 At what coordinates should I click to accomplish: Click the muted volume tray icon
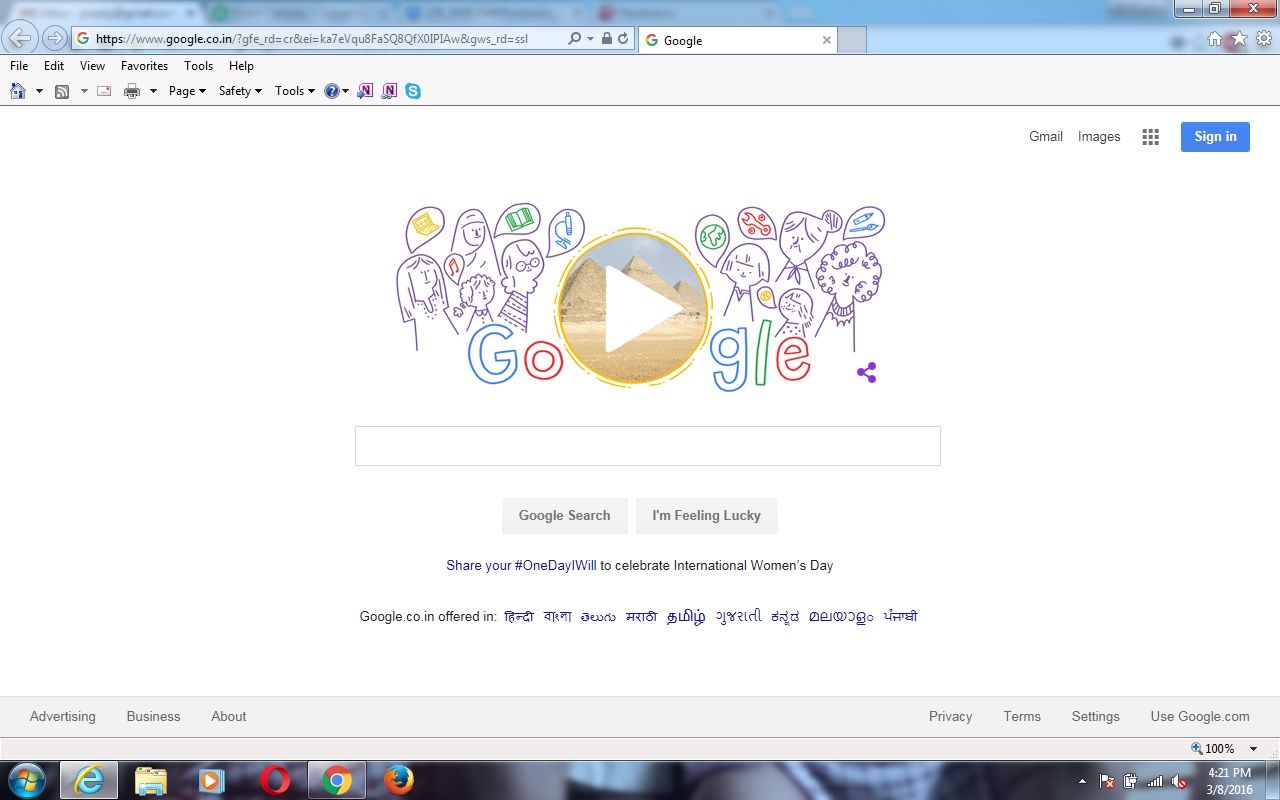coord(1180,781)
